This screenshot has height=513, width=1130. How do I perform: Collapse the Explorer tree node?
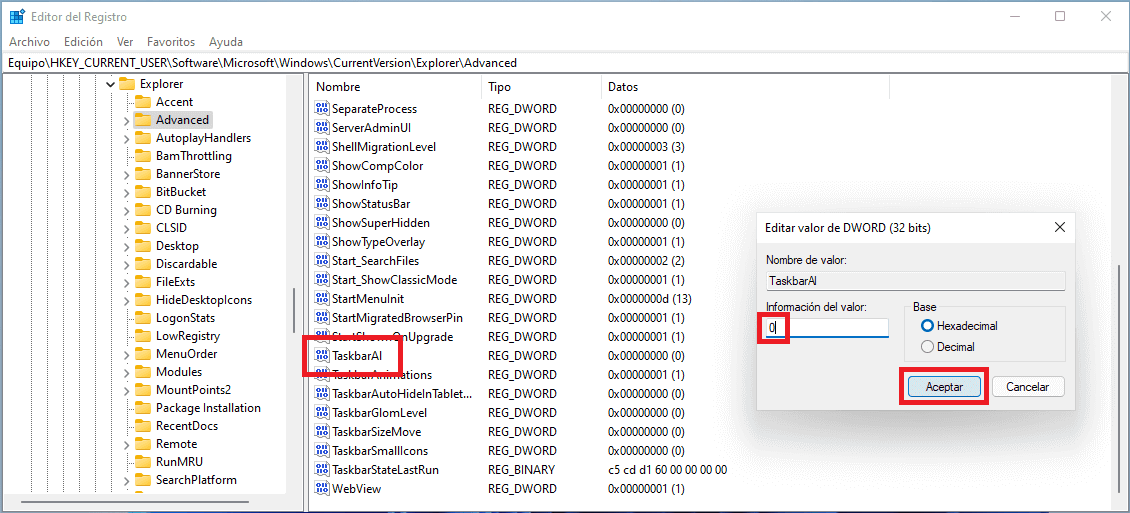110,84
